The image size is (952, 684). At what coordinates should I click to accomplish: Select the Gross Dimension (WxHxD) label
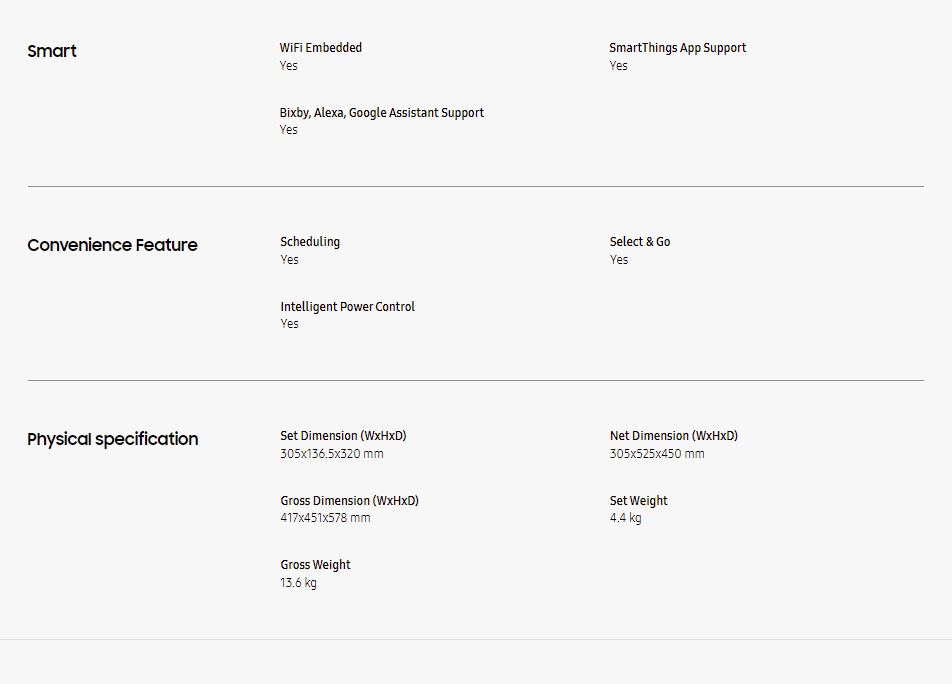click(x=349, y=501)
